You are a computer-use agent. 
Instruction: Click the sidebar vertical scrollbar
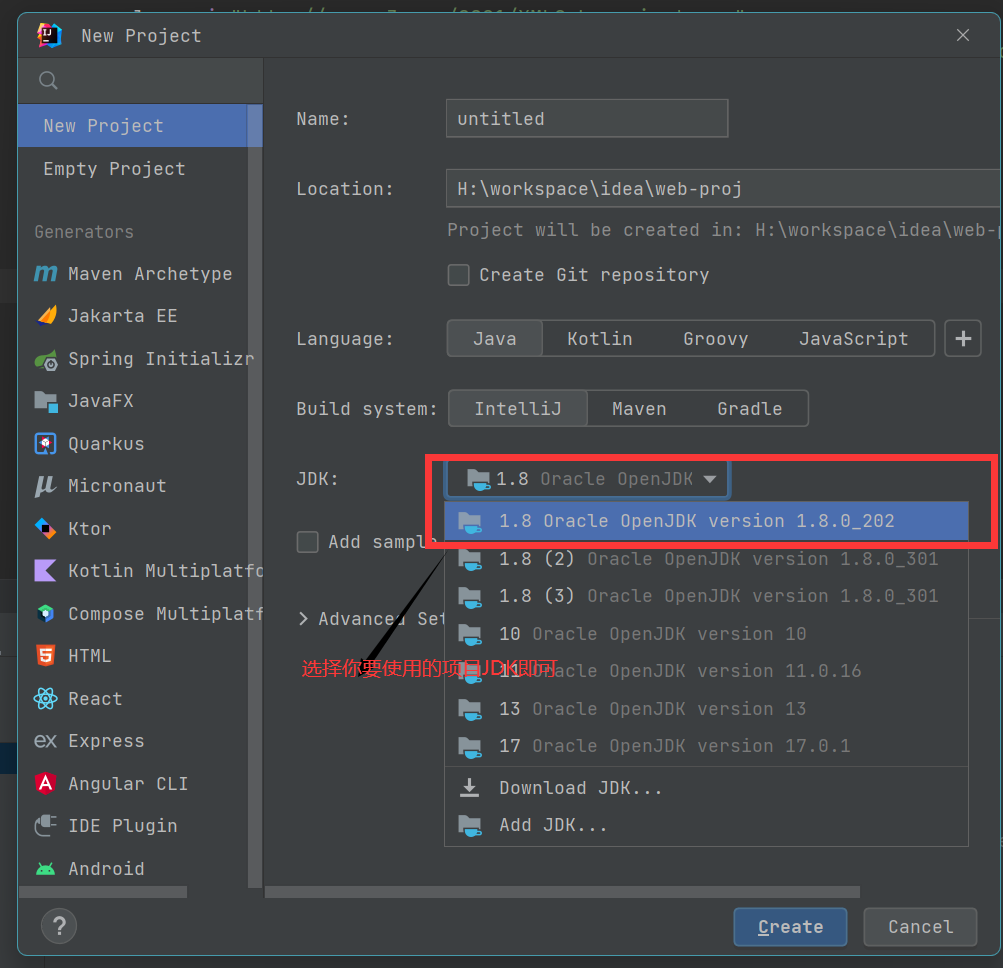click(255, 496)
